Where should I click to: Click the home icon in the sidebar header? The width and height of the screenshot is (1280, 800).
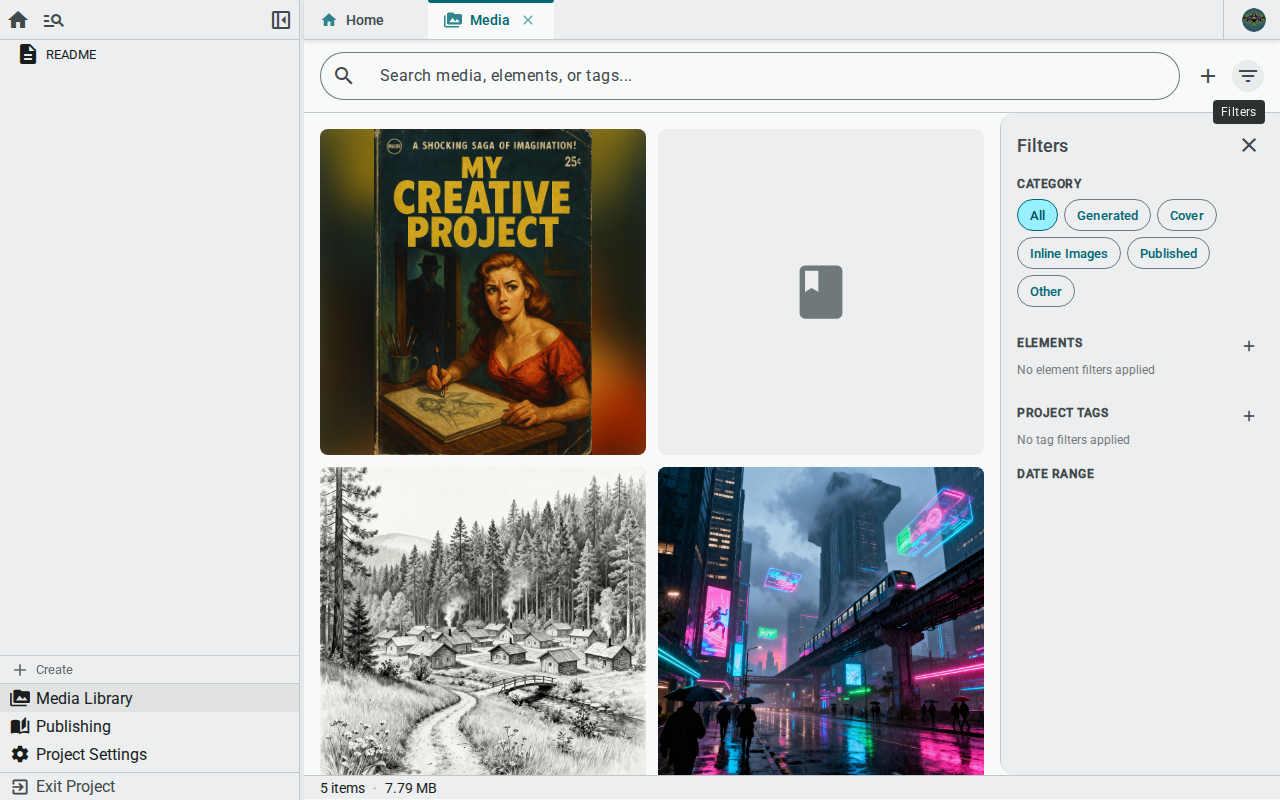coord(18,20)
